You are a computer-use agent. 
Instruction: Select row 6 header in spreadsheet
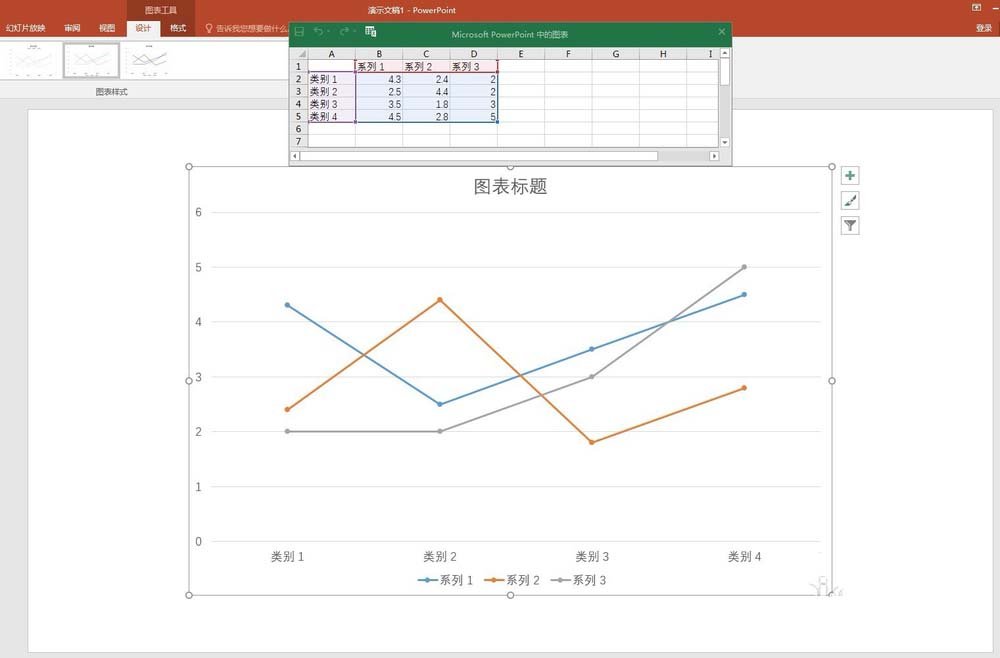coord(298,129)
